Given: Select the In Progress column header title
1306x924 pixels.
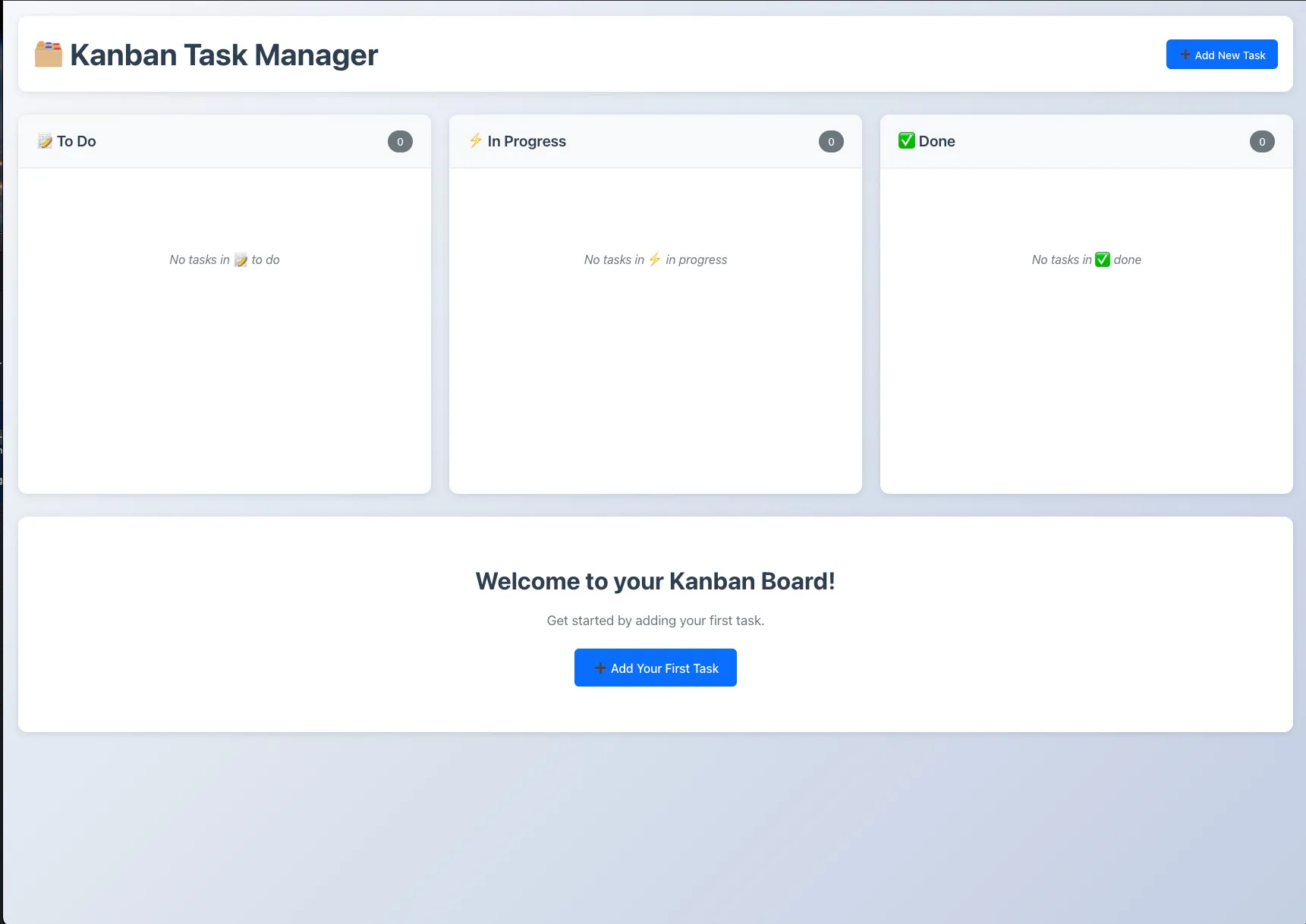Looking at the screenshot, I should [527, 141].
